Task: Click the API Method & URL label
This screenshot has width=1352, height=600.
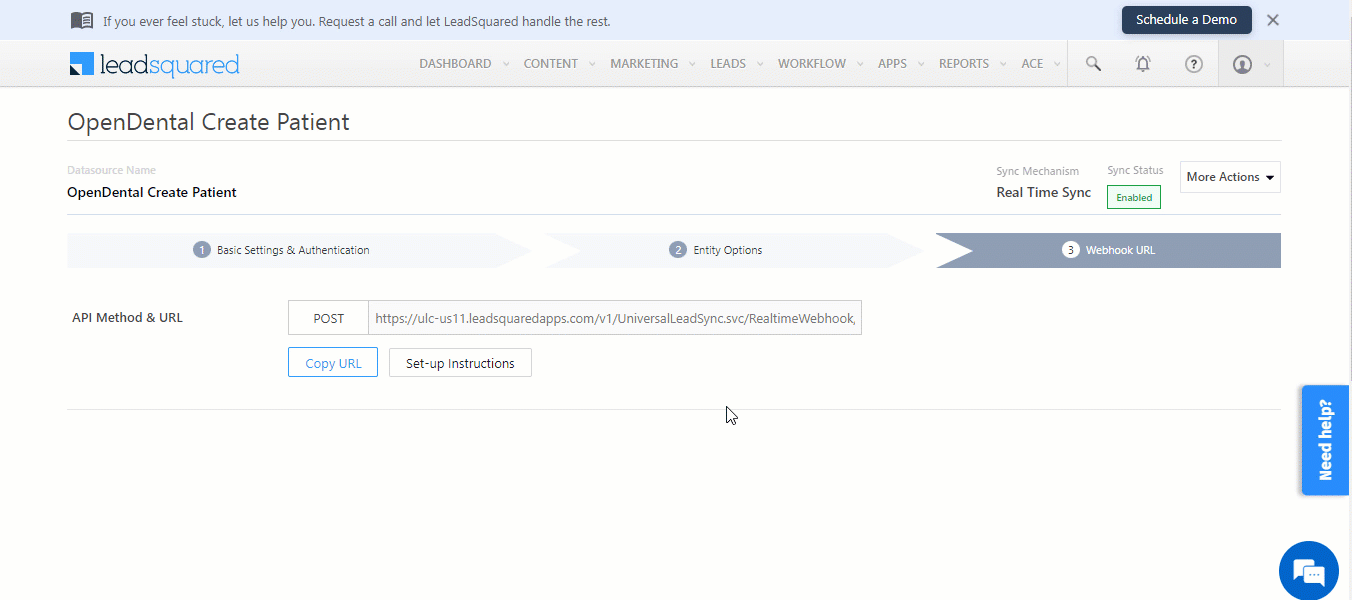Action: (127, 318)
